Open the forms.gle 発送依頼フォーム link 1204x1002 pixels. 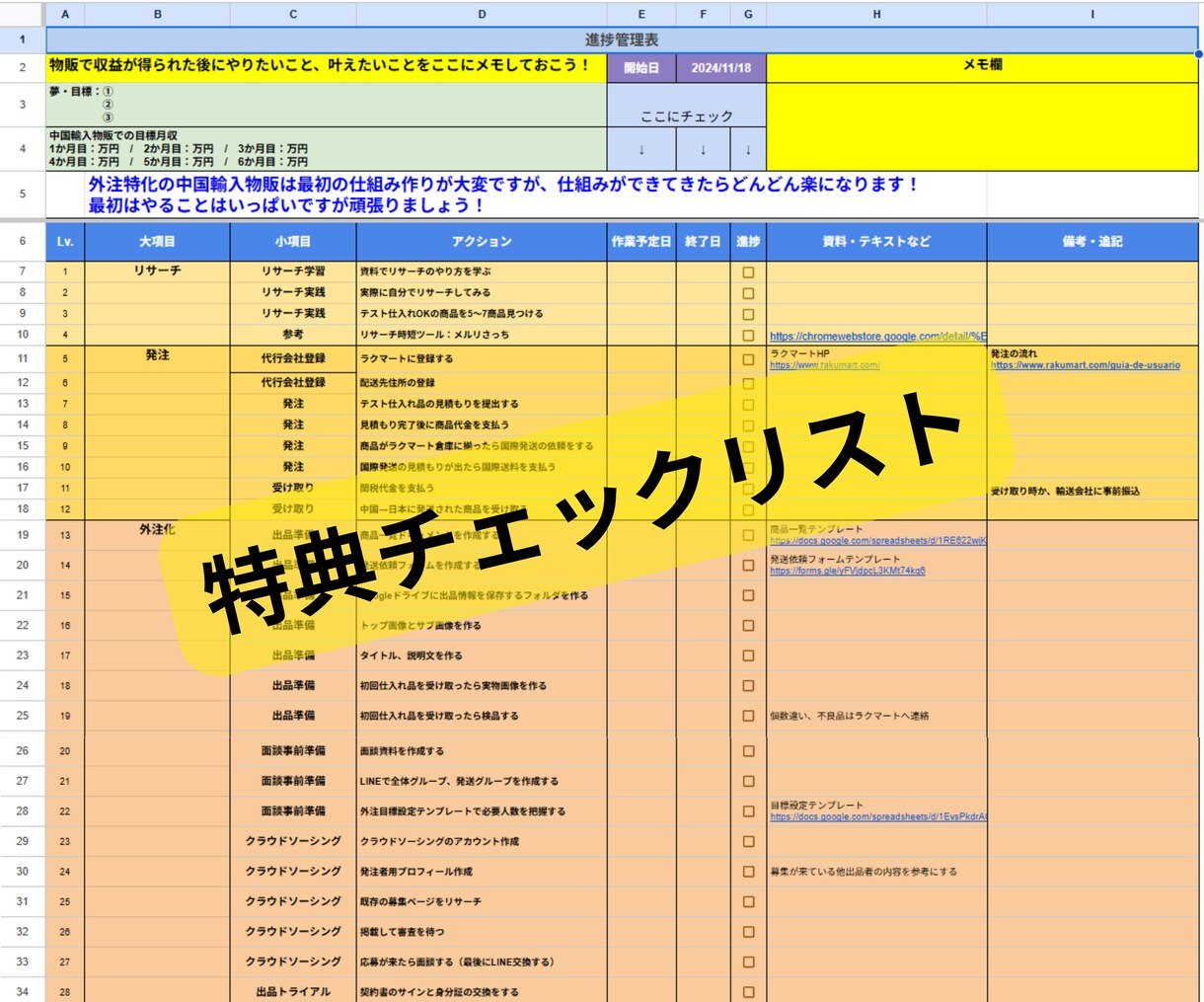(x=848, y=571)
